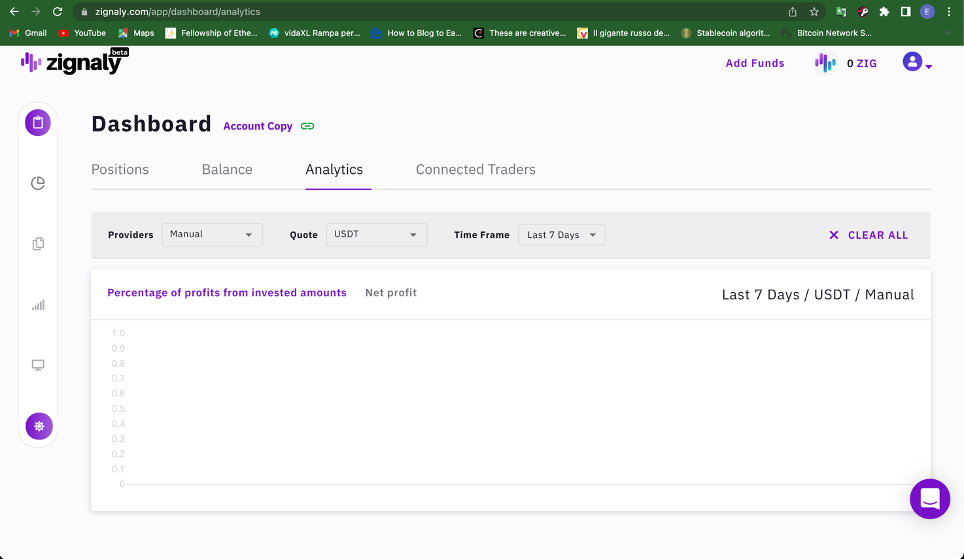
Task: Open the Chrome profile E avatar
Action: click(927, 12)
